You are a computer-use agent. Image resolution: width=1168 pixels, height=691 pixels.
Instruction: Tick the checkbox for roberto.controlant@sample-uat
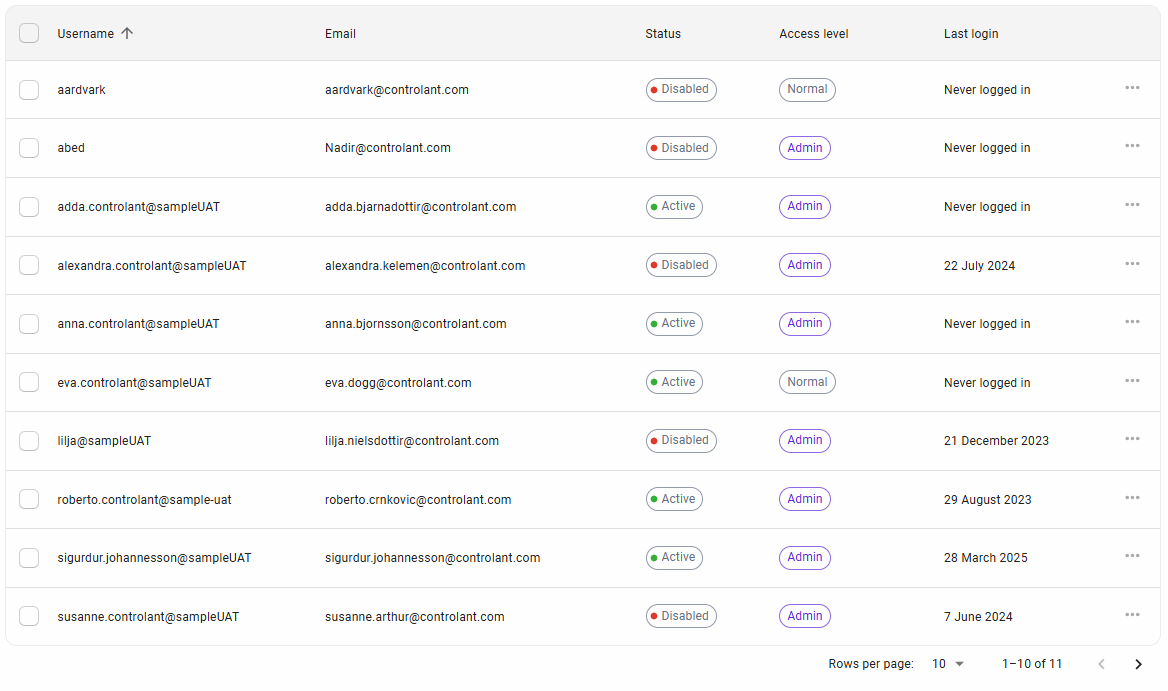pyautogui.click(x=29, y=499)
